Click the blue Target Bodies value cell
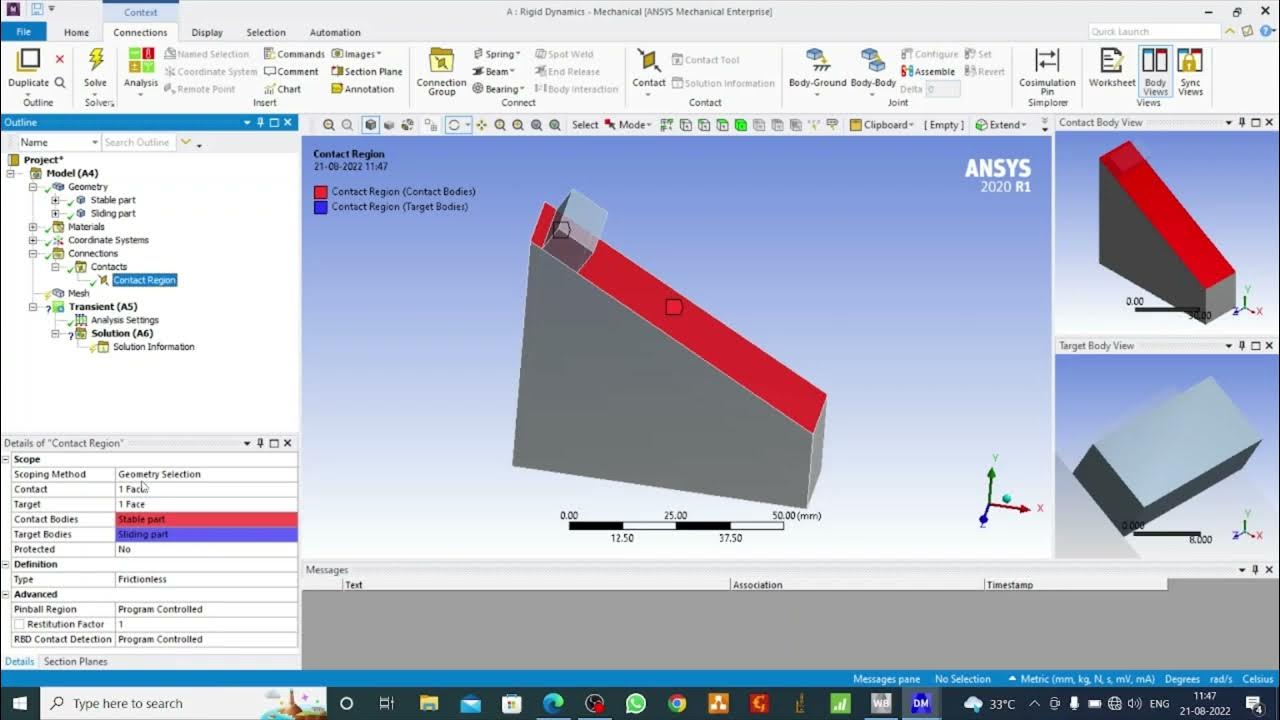The width and height of the screenshot is (1280, 720). coord(207,534)
